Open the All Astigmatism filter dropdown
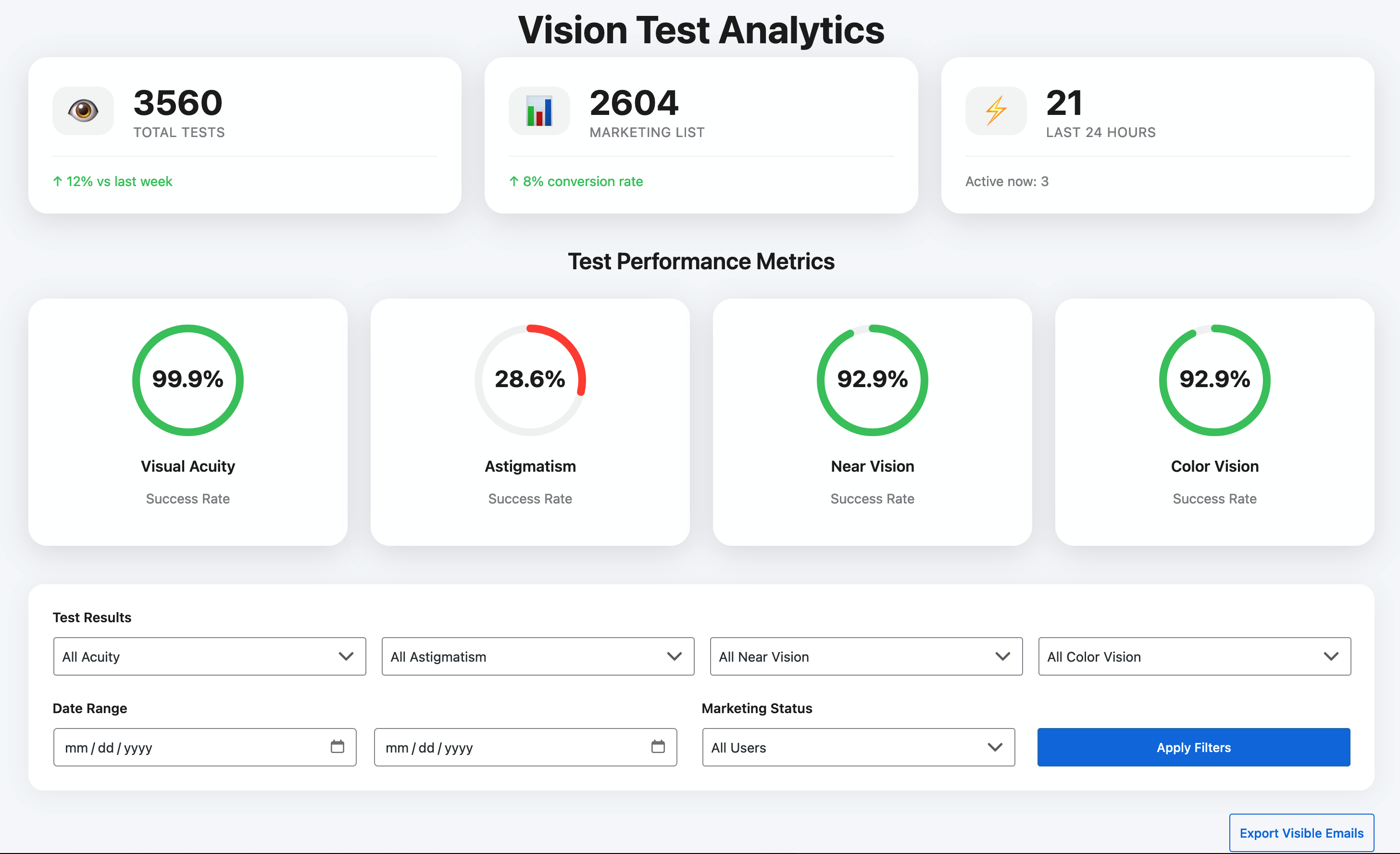Screen dimensions: 1400x854 pos(537,656)
